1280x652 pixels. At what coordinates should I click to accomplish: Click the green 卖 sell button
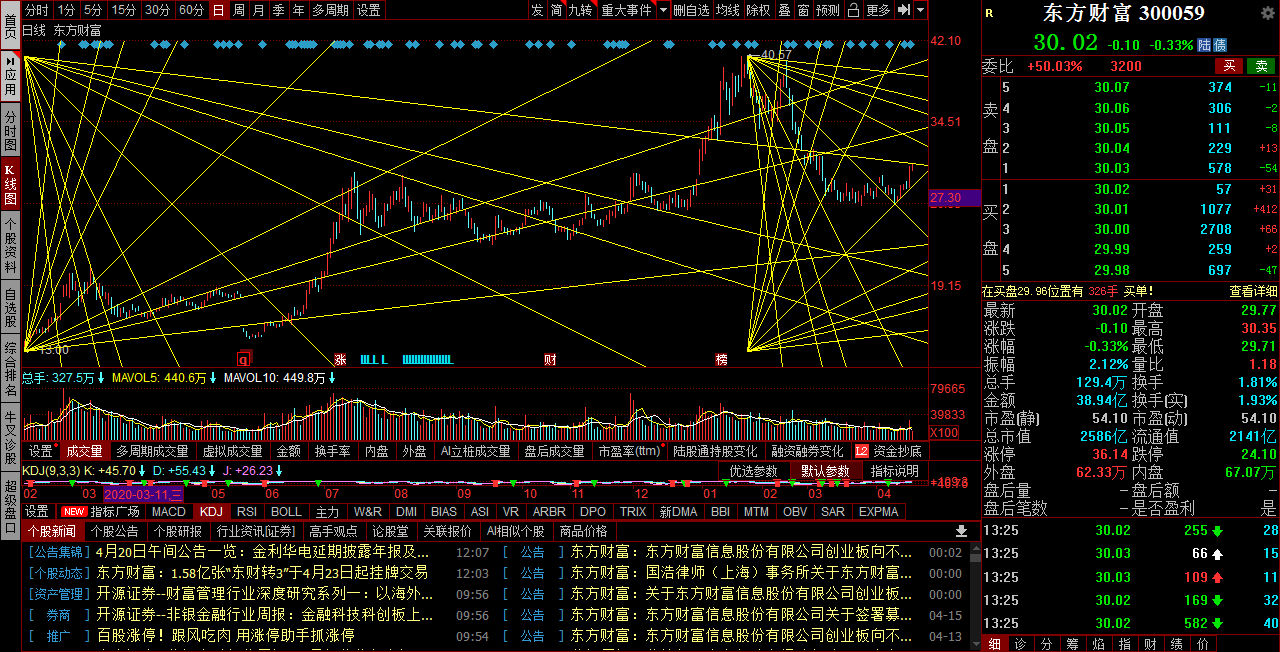[1261, 66]
